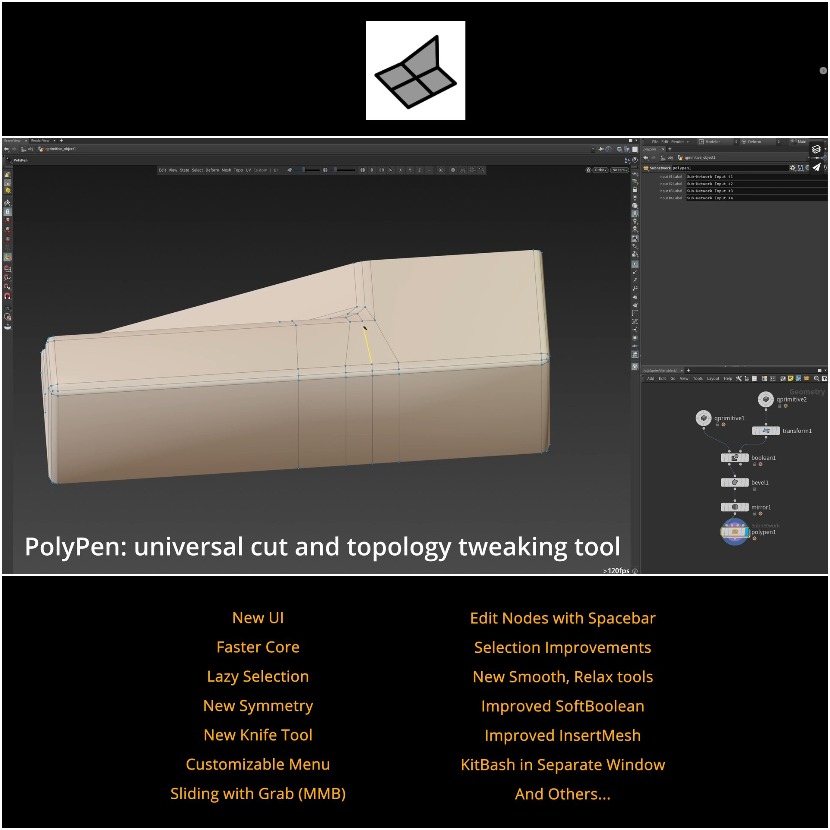
Task: Open the Layout menu in network editor
Action: pos(713,378)
